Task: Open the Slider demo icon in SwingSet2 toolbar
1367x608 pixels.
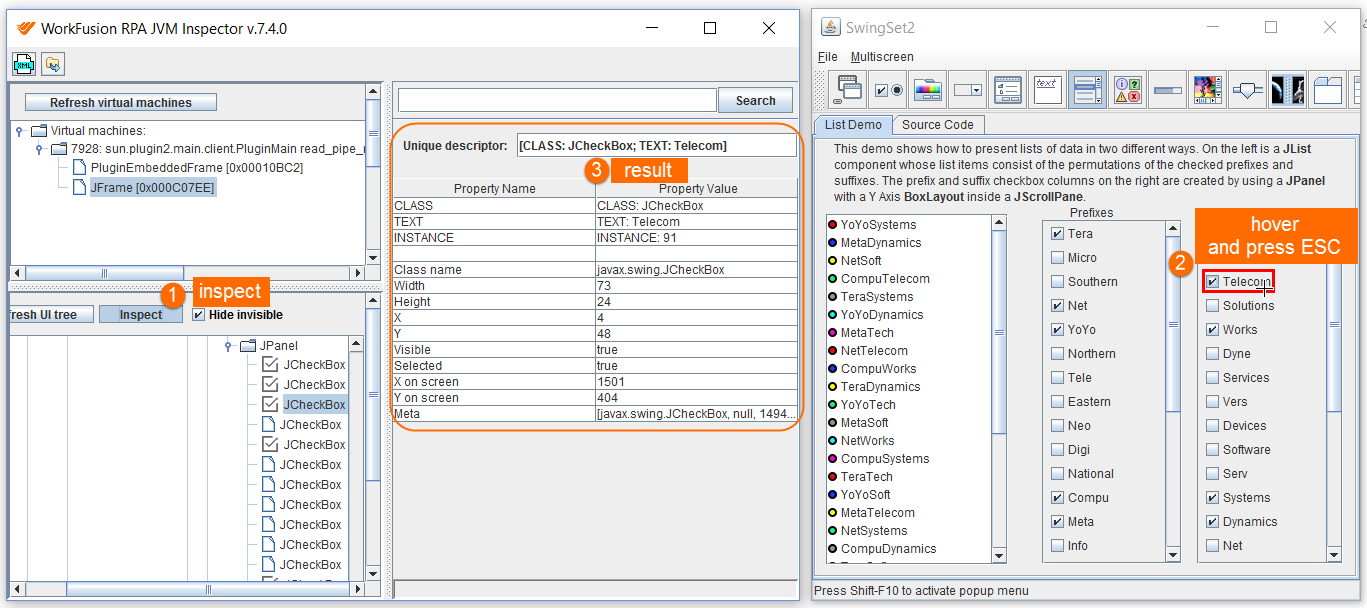Action: pos(1248,90)
